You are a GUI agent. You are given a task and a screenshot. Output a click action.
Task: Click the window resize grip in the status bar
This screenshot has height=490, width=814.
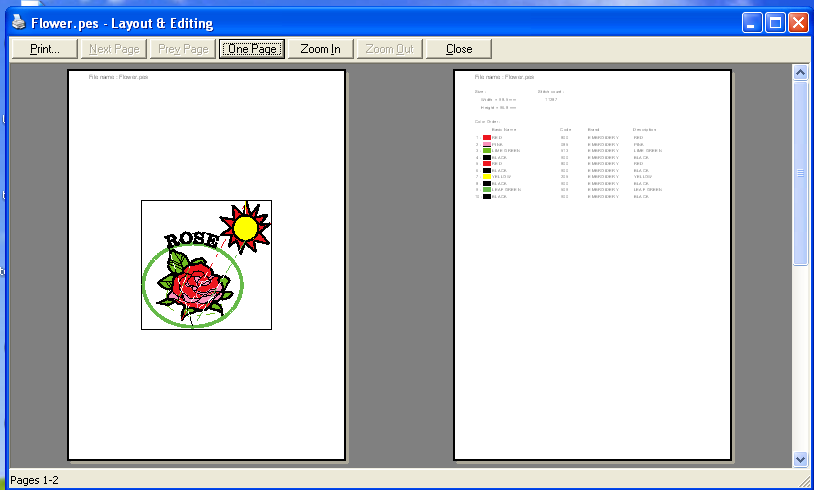(804, 482)
